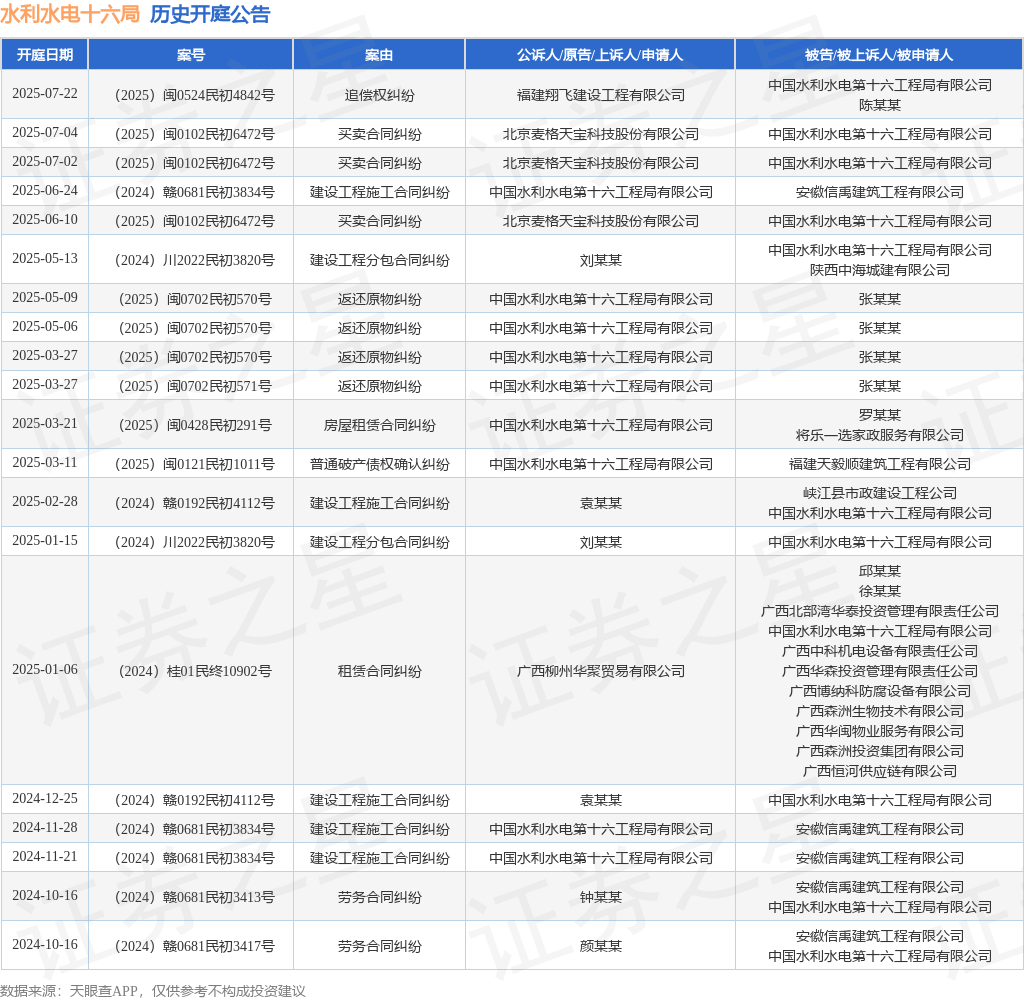Click the date 2025-07-02
The image size is (1024, 1000).
(x=45, y=161)
